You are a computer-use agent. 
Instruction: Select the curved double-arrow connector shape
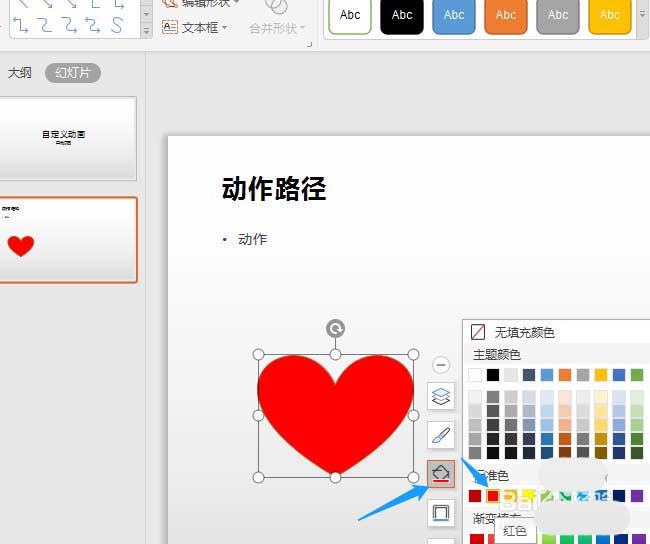[x=92, y=25]
